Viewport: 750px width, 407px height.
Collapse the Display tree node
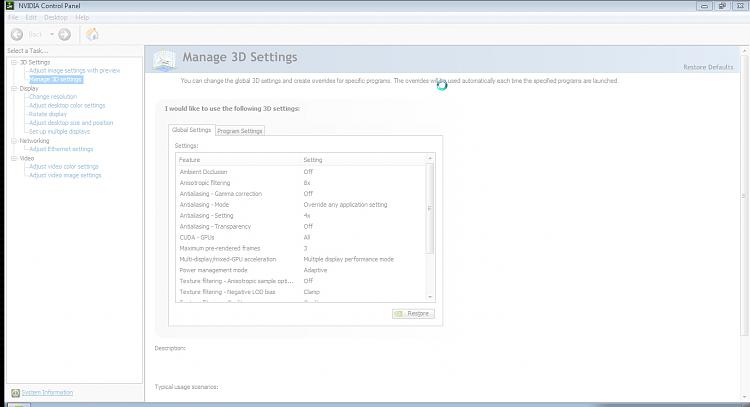[x=14, y=88]
